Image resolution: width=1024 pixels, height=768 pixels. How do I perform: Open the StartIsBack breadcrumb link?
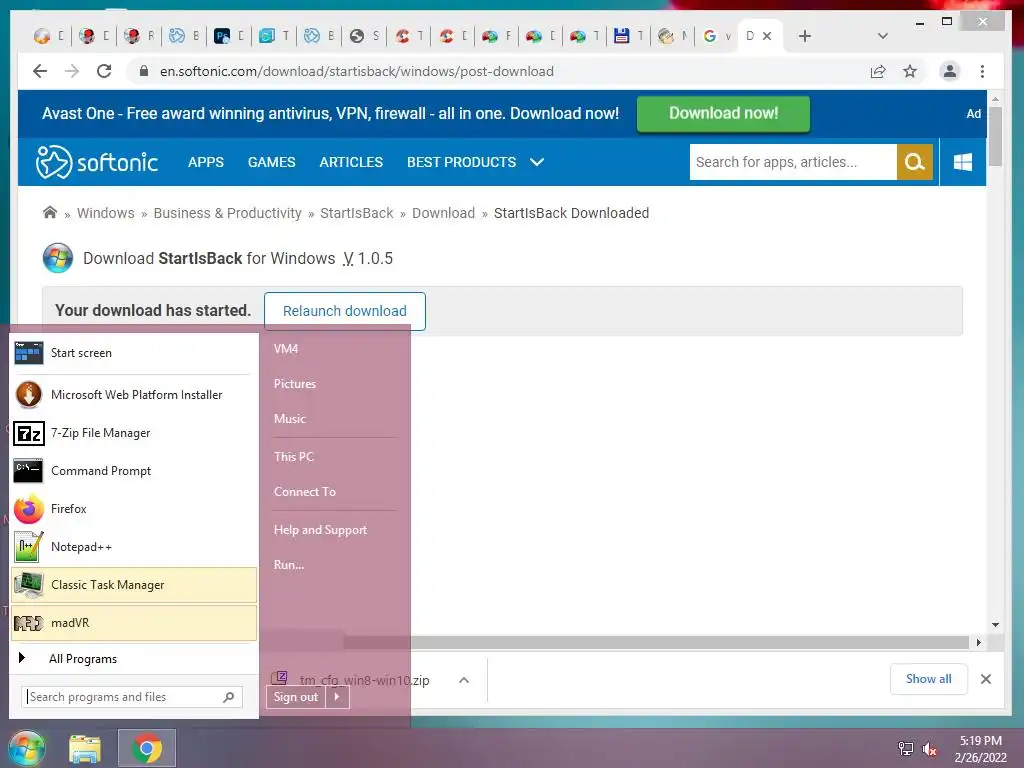tap(357, 213)
